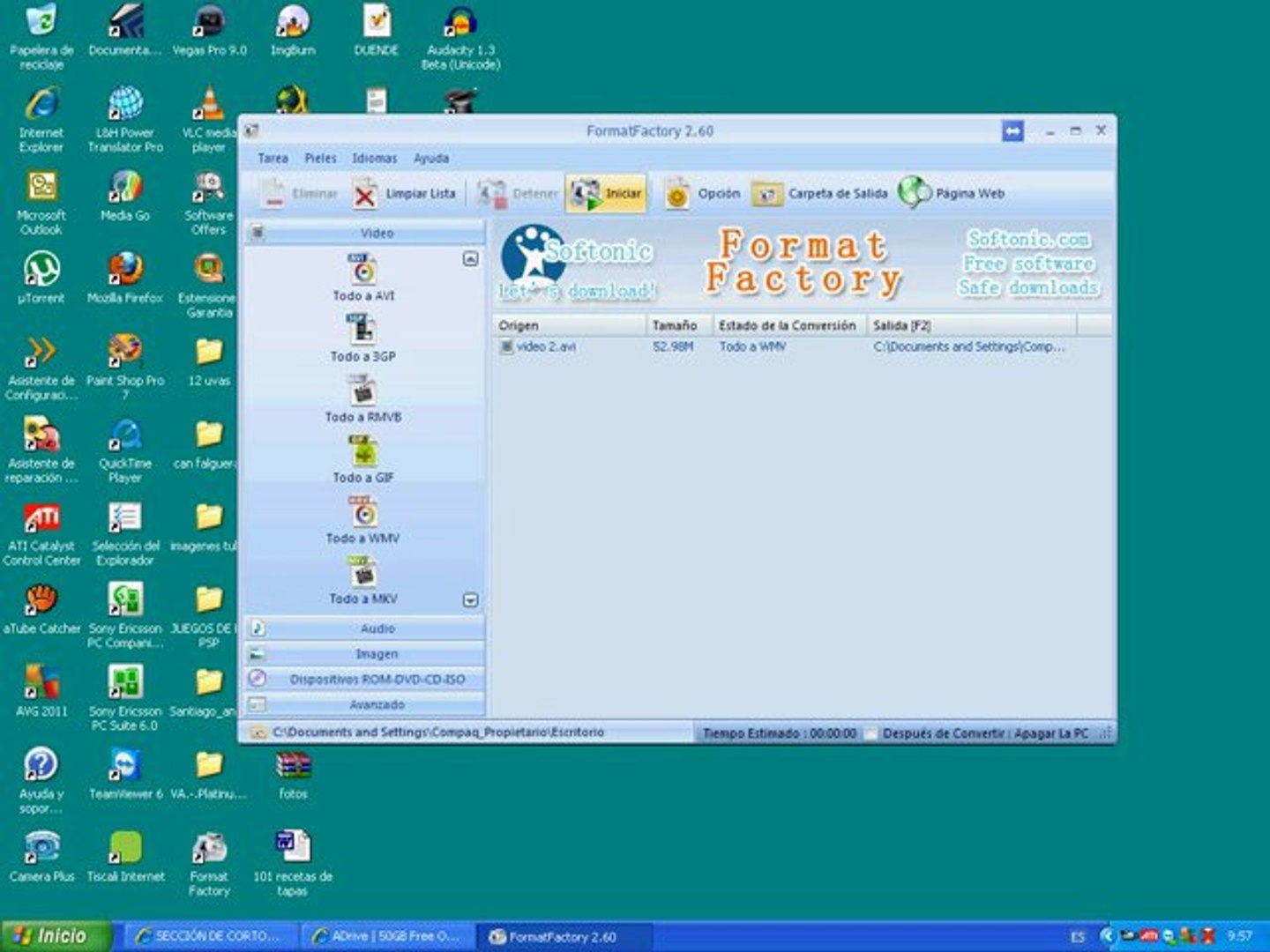Open Audacity 1.3 Beta desktop icon
The image size is (1270, 952).
(460, 35)
